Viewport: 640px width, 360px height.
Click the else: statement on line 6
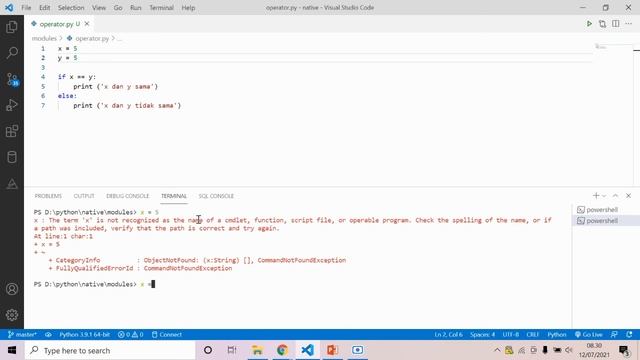point(67,96)
